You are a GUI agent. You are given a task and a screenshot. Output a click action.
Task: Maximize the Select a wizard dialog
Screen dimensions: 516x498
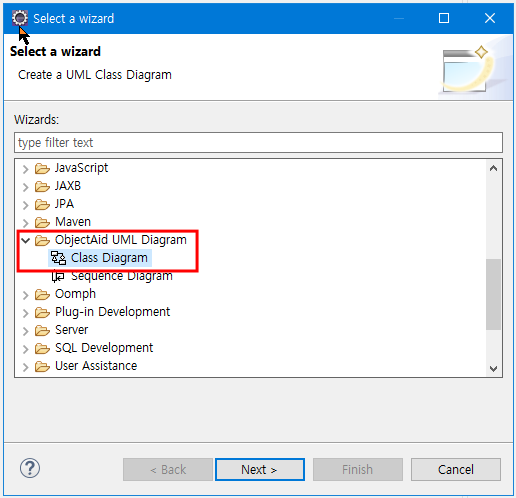[x=444, y=18]
